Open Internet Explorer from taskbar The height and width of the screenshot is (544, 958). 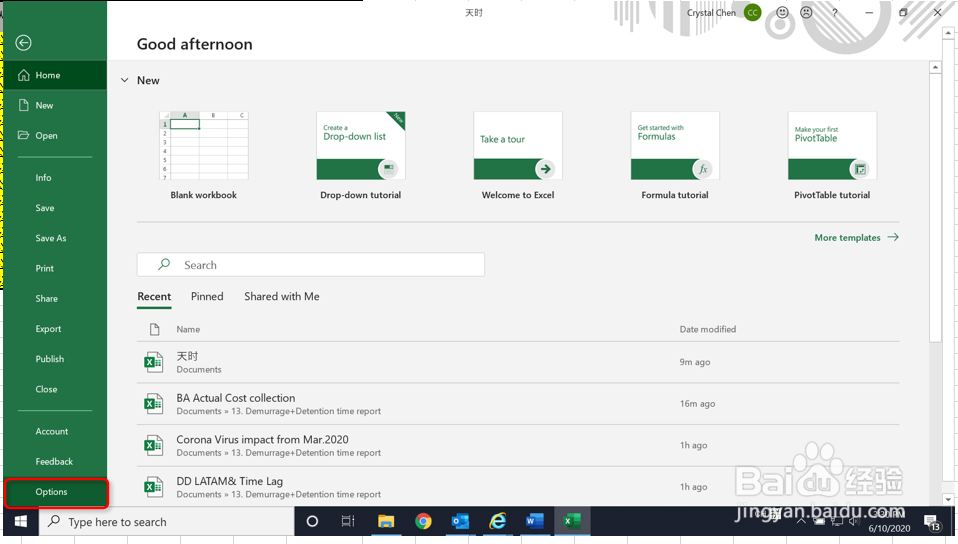(x=498, y=521)
